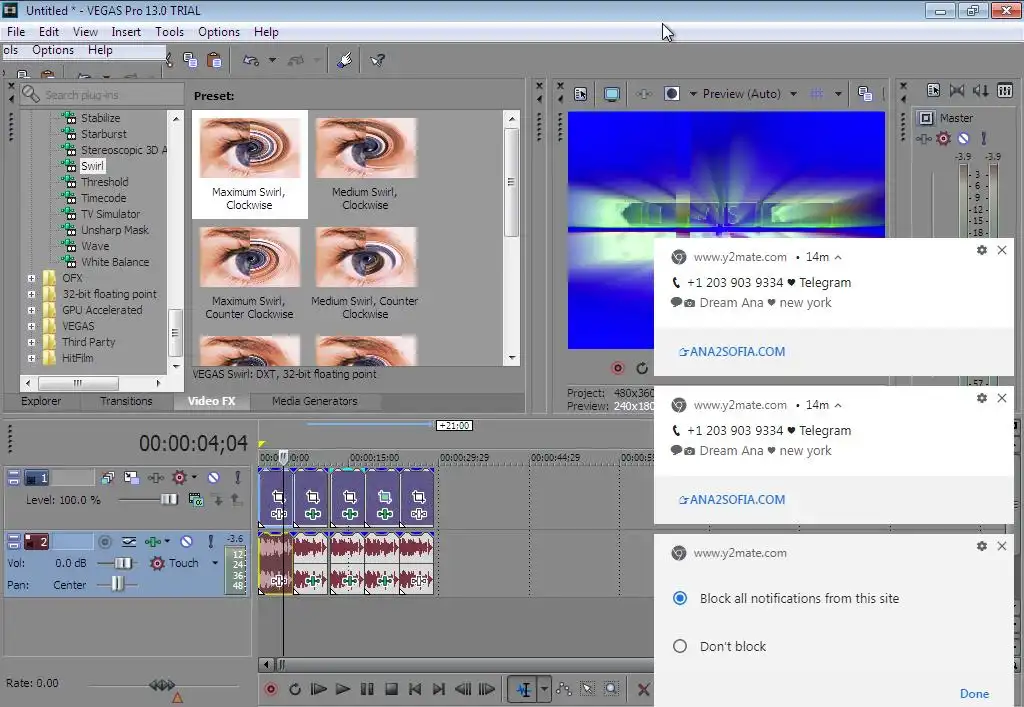Viewport: 1024px width, 707px height.
Task: Click the Record button in transport bar
Action: [270, 689]
